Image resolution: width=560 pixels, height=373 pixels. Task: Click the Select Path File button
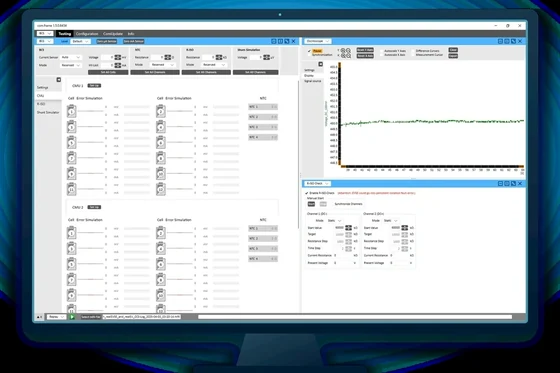91,317
